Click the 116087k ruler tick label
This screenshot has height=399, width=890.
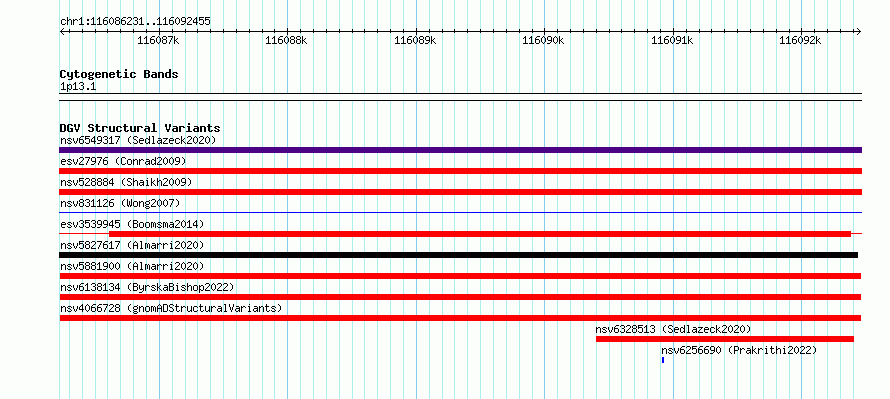tap(158, 40)
